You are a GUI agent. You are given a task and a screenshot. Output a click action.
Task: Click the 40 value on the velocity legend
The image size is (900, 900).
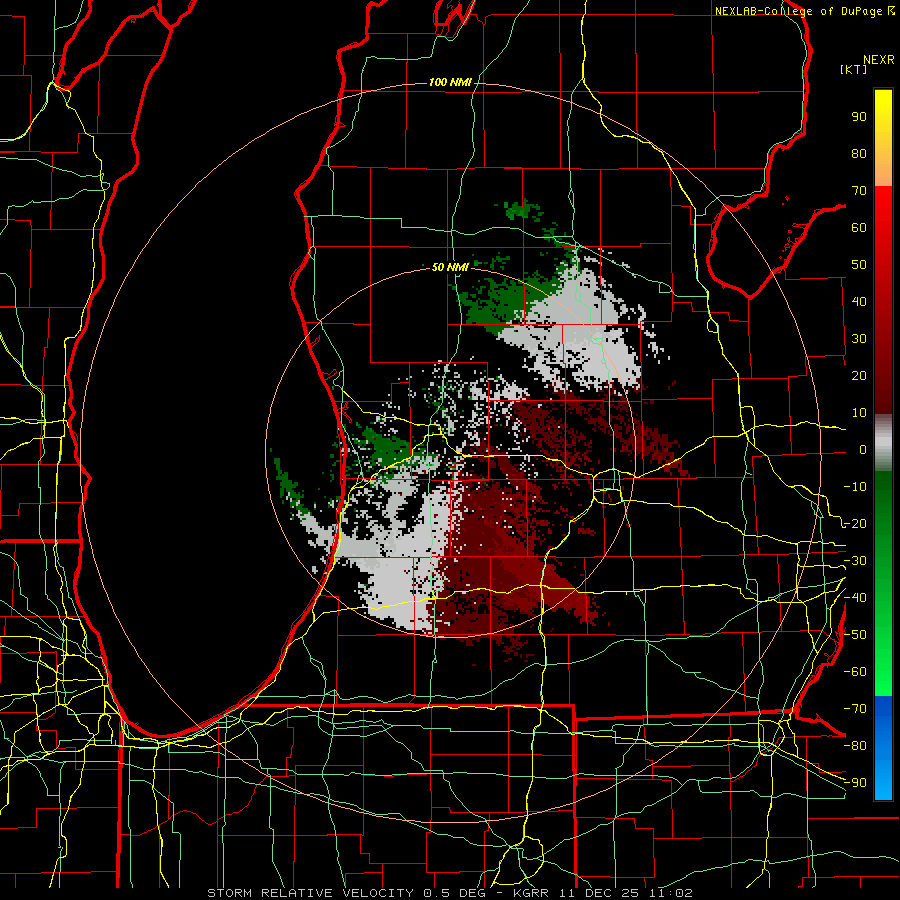tap(859, 301)
